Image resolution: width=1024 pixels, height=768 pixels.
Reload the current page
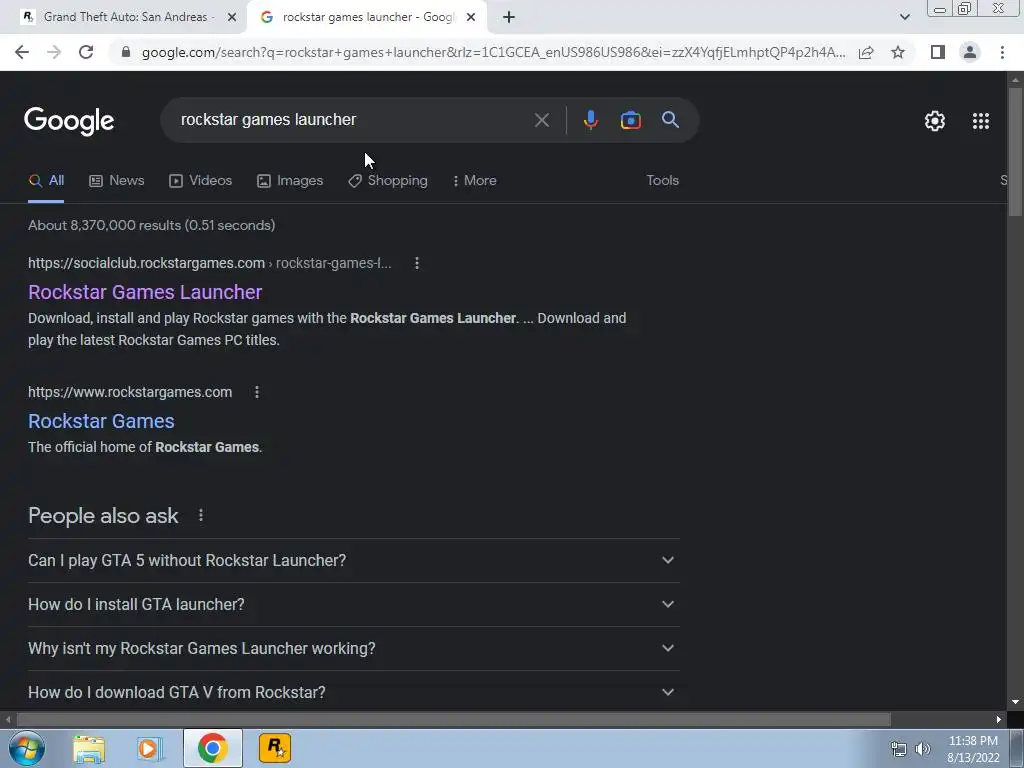point(86,52)
